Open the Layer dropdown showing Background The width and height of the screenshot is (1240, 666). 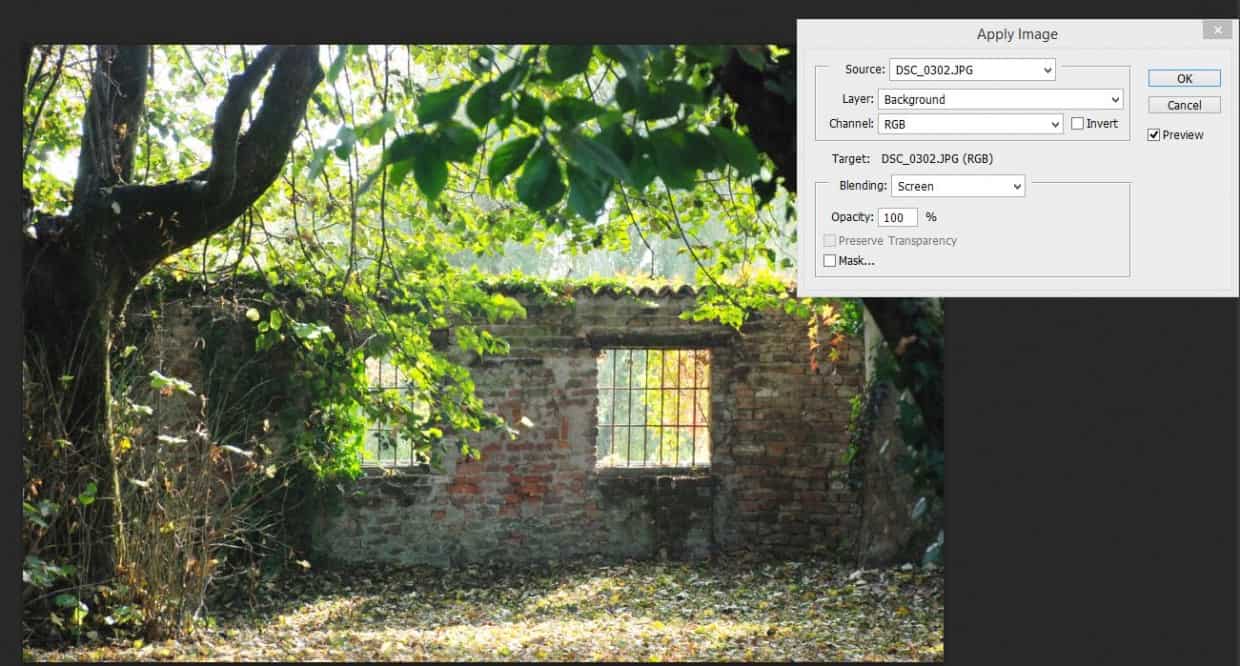(1000, 99)
